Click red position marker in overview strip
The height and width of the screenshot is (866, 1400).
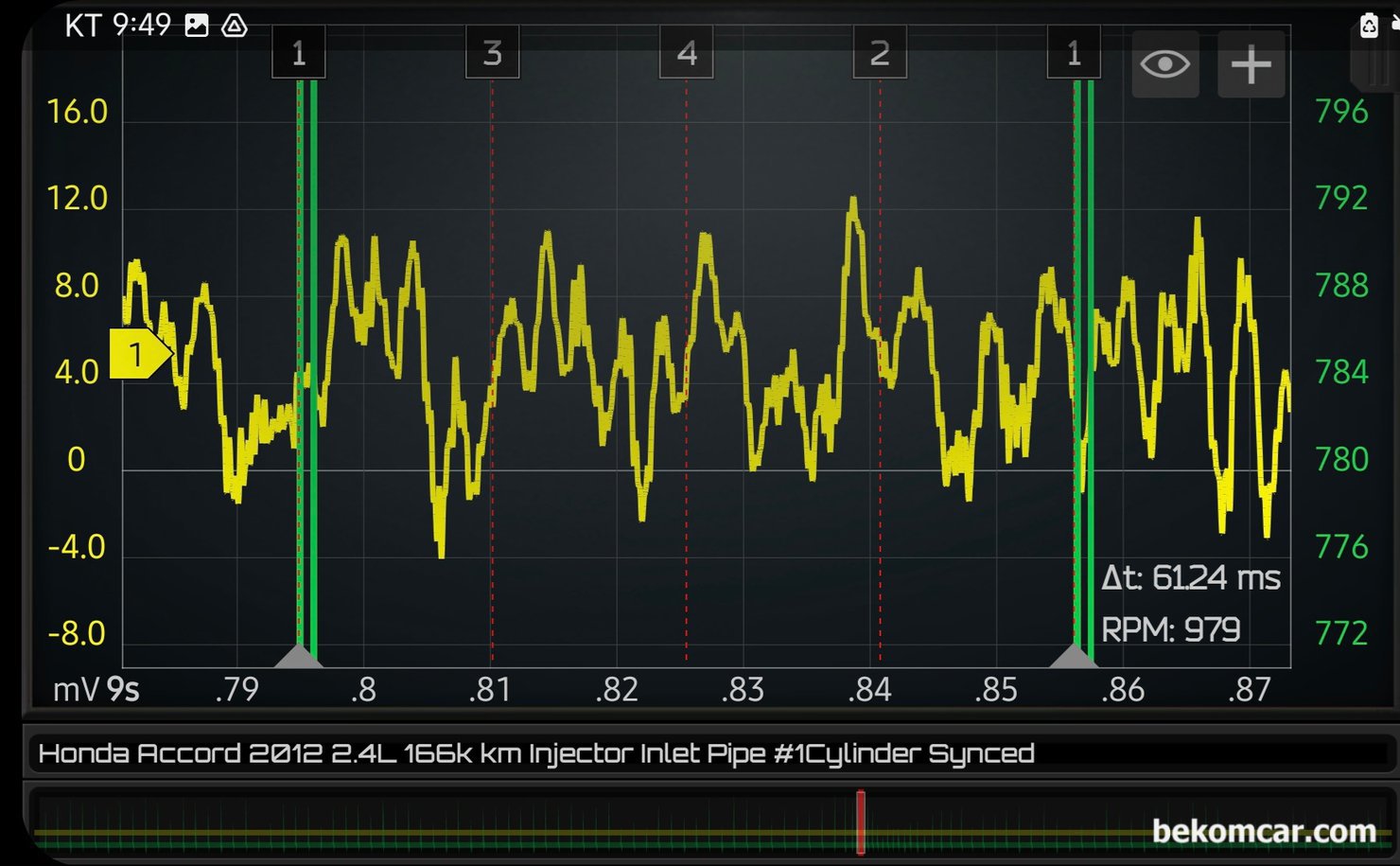861,822
